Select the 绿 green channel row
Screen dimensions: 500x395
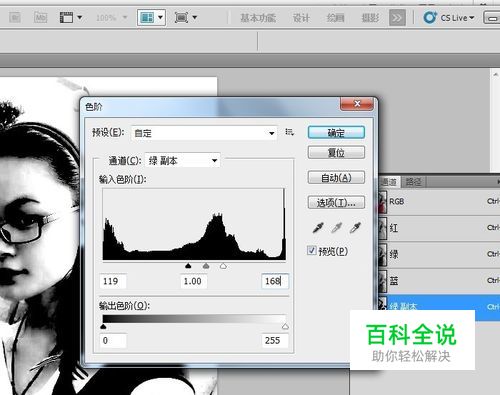(439, 255)
